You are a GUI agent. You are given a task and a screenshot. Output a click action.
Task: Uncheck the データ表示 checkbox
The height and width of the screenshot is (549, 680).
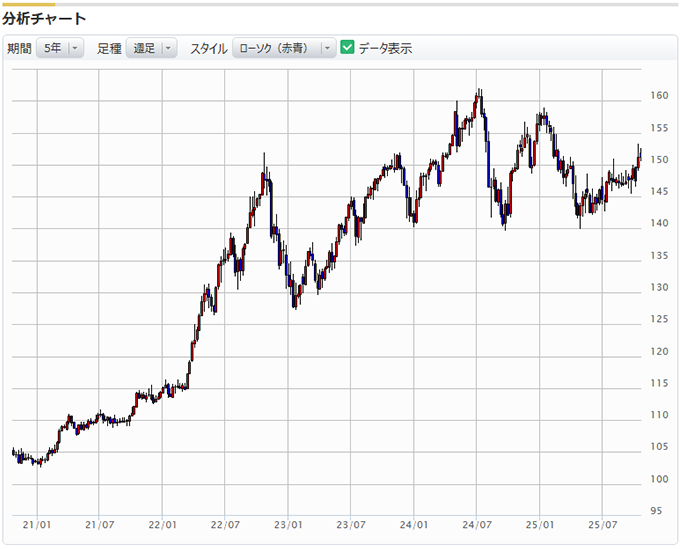tap(348, 48)
